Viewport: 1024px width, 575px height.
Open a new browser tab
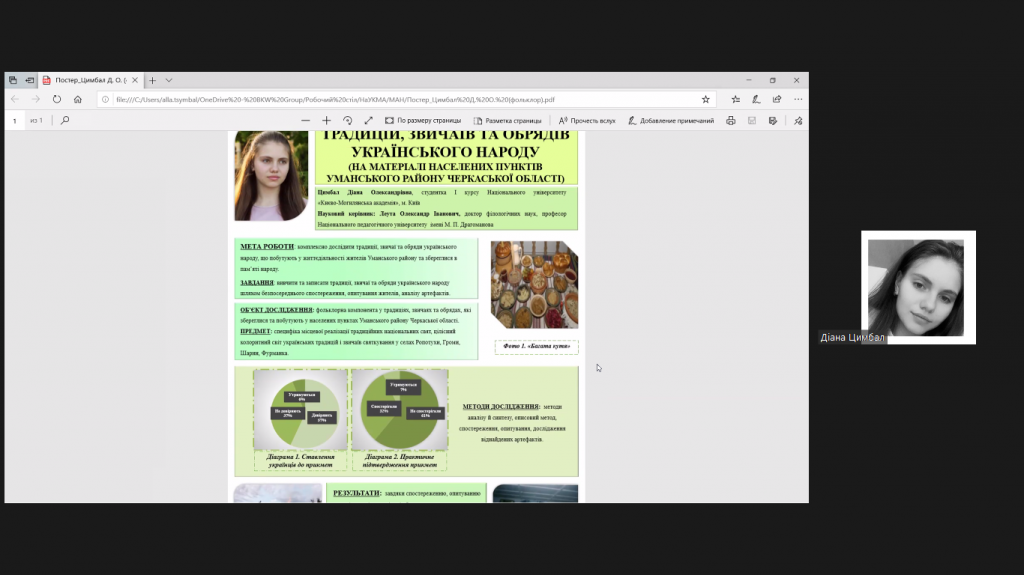pyautogui.click(x=152, y=80)
